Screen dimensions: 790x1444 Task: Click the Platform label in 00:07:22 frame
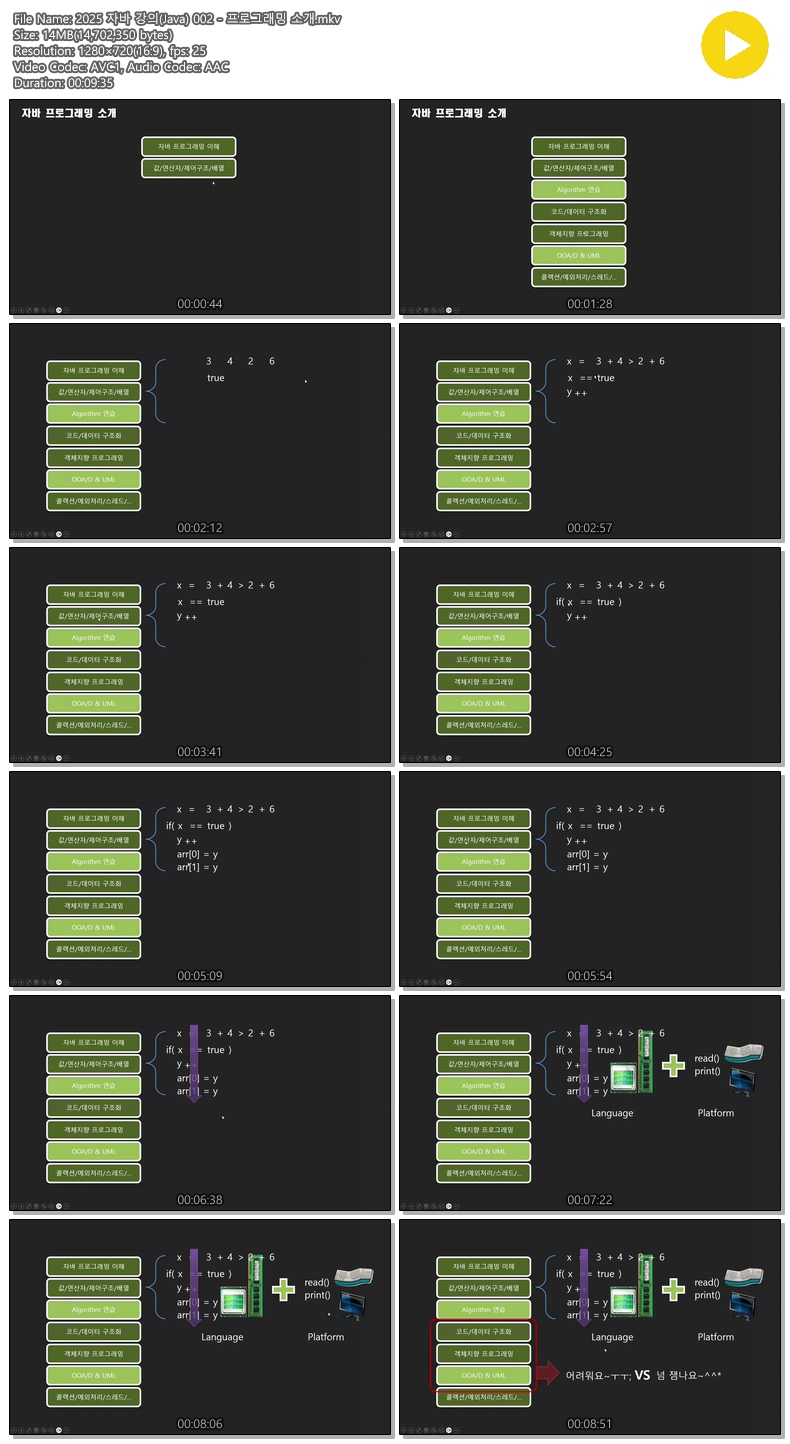click(716, 1113)
